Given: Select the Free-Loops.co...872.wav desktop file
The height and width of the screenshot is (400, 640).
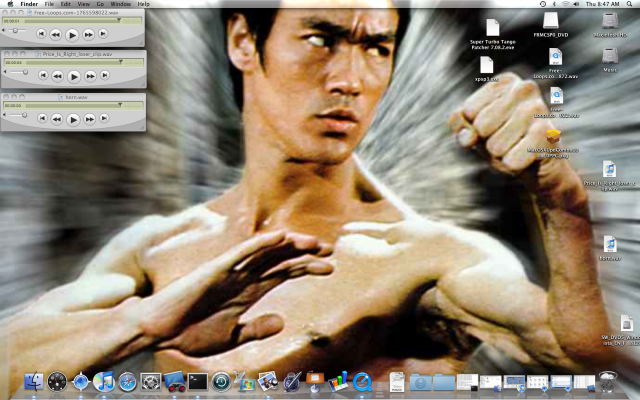Looking at the screenshot, I should 556,57.
